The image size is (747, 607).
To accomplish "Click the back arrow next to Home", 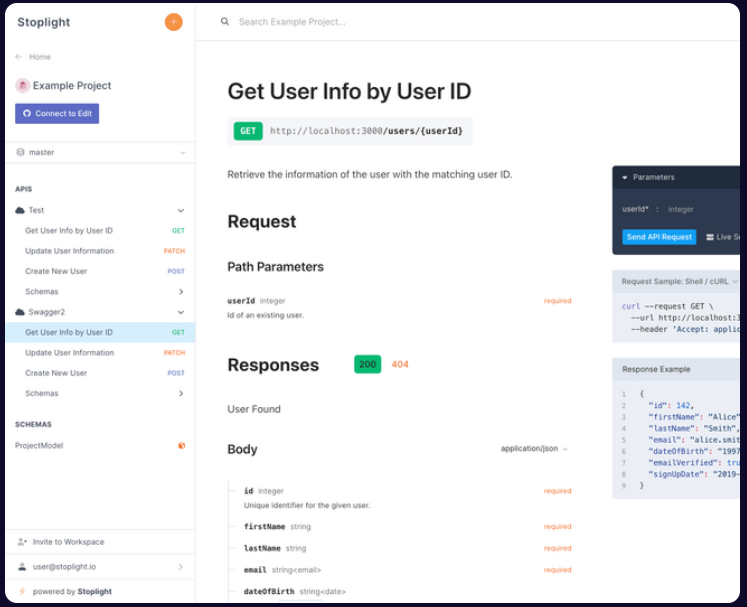I will [19, 57].
